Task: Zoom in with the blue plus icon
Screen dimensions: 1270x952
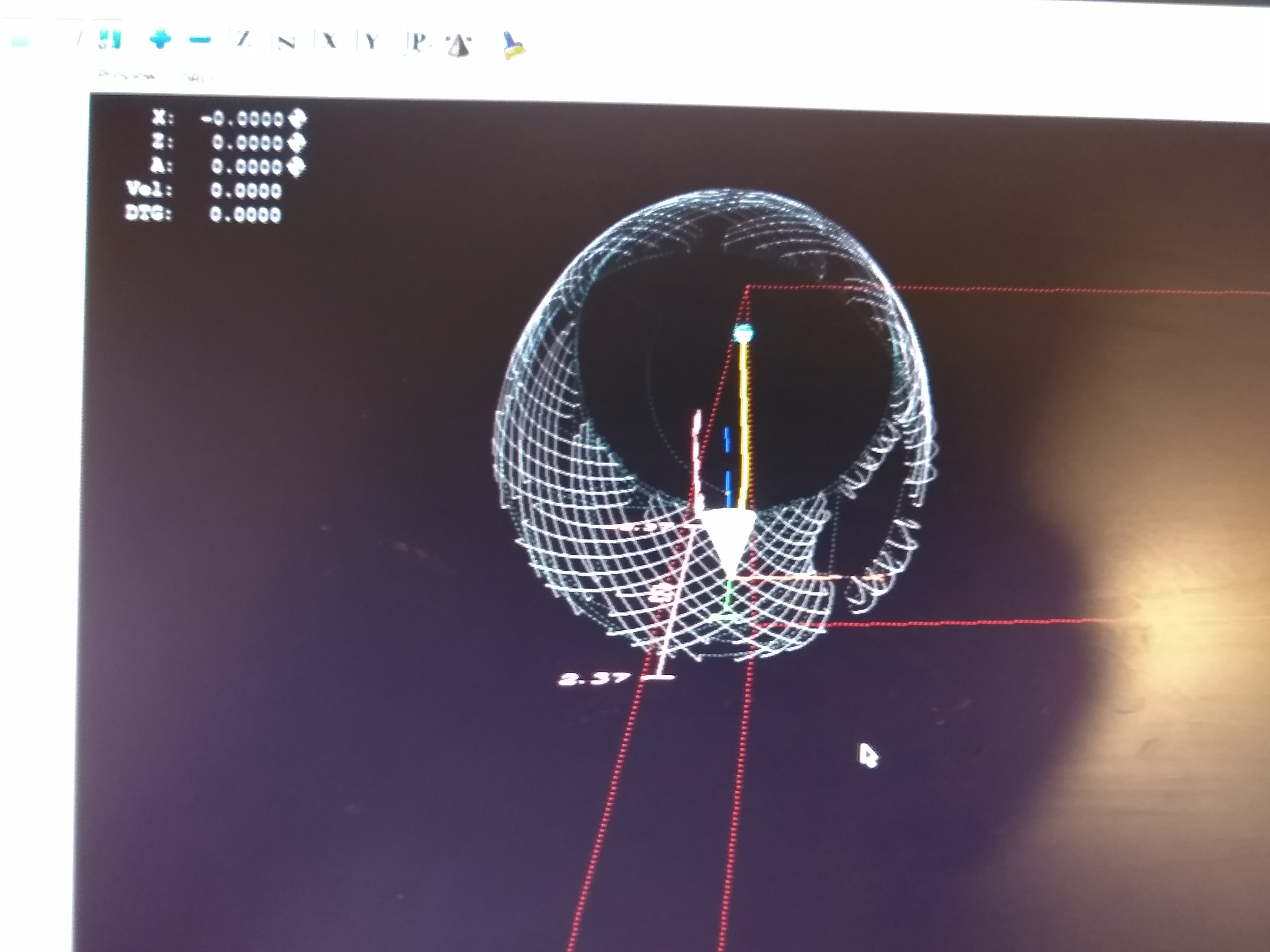Action: [x=160, y=39]
